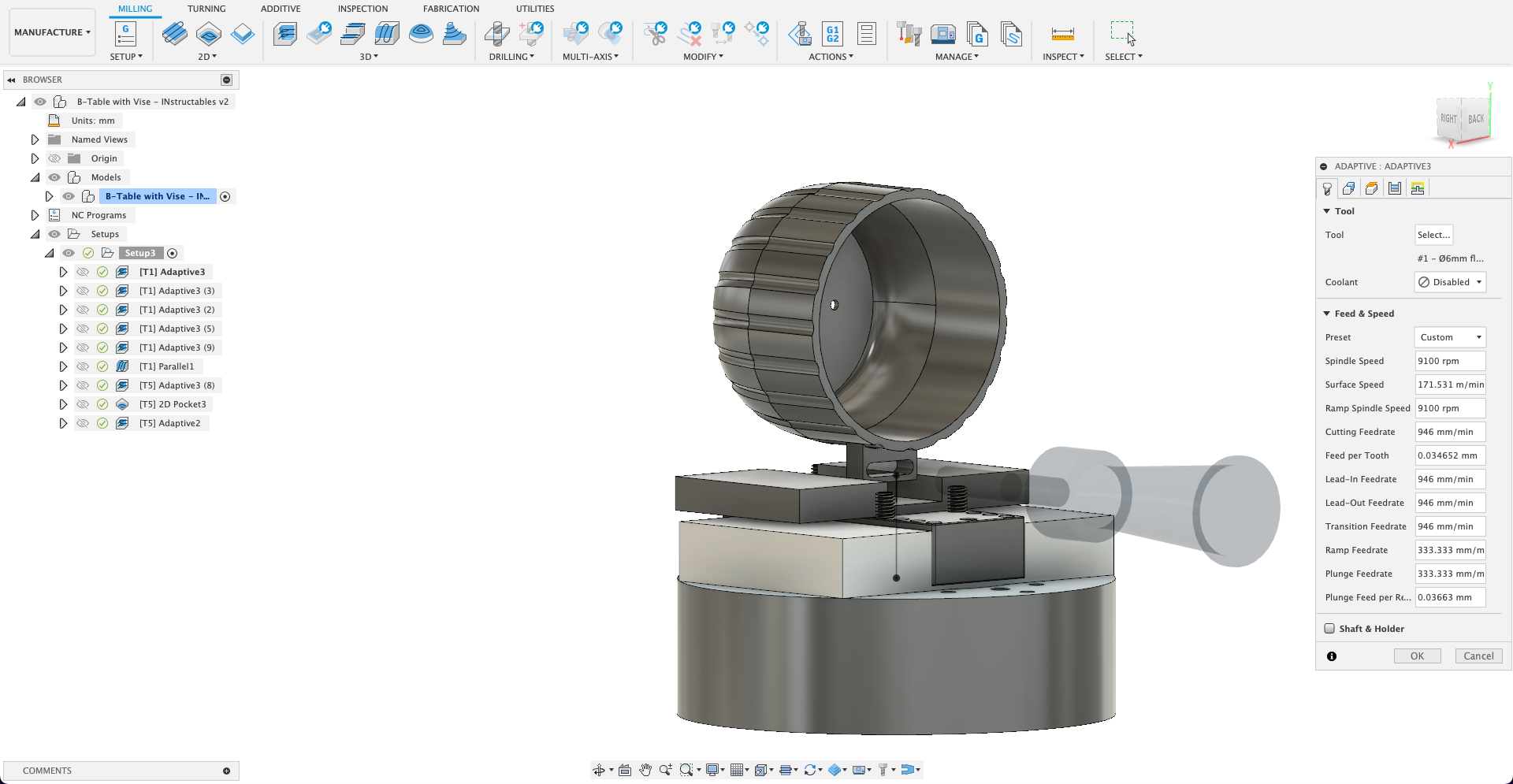Edit the Spindle Speed value field
The width and height of the screenshot is (1513, 784).
(x=1450, y=361)
